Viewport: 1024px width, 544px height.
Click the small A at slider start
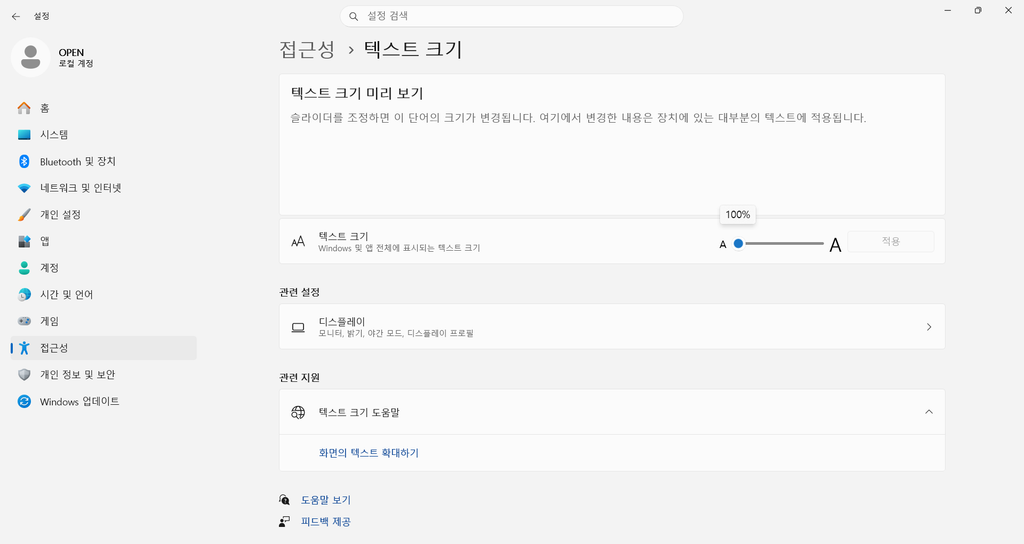(x=723, y=245)
